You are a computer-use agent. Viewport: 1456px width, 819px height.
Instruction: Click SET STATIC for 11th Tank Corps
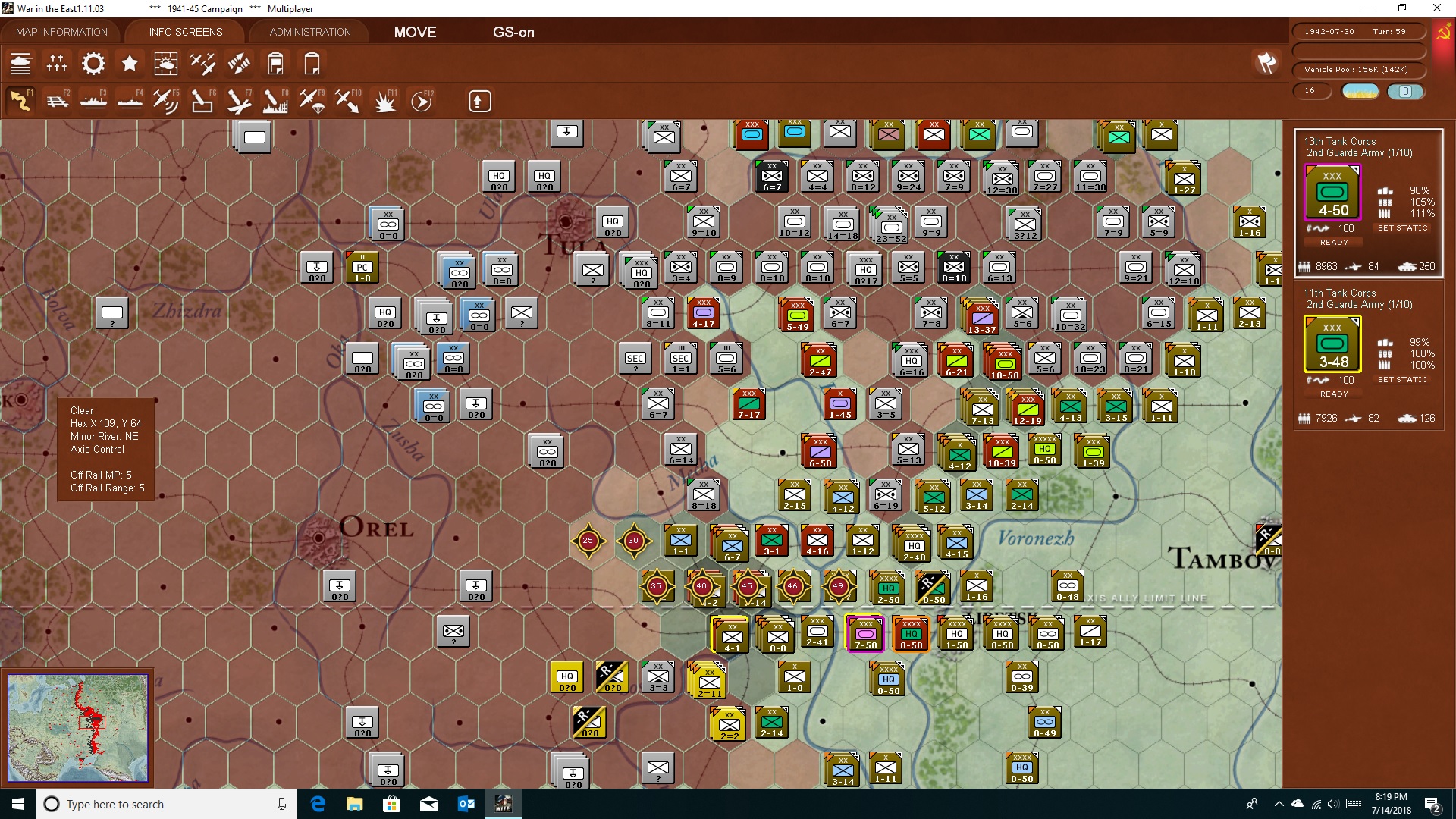pyautogui.click(x=1402, y=380)
